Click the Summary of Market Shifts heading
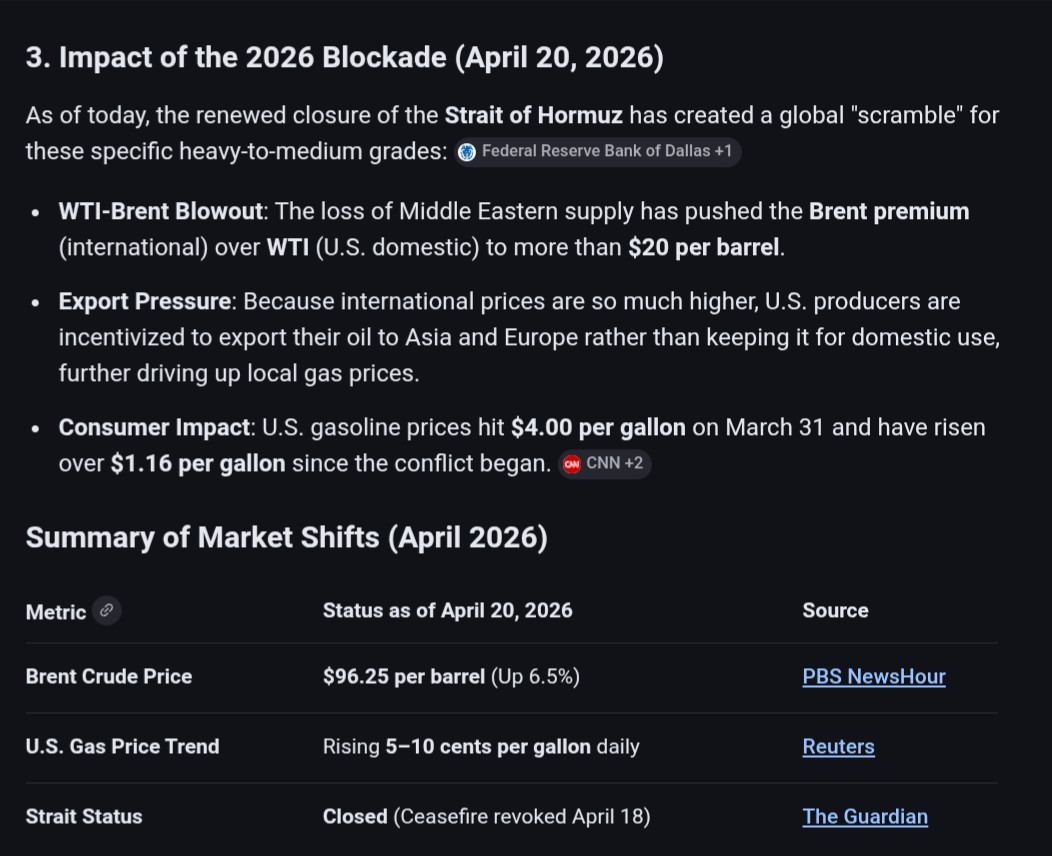The height and width of the screenshot is (856, 1052). pyautogui.click(x=286, y=538)
